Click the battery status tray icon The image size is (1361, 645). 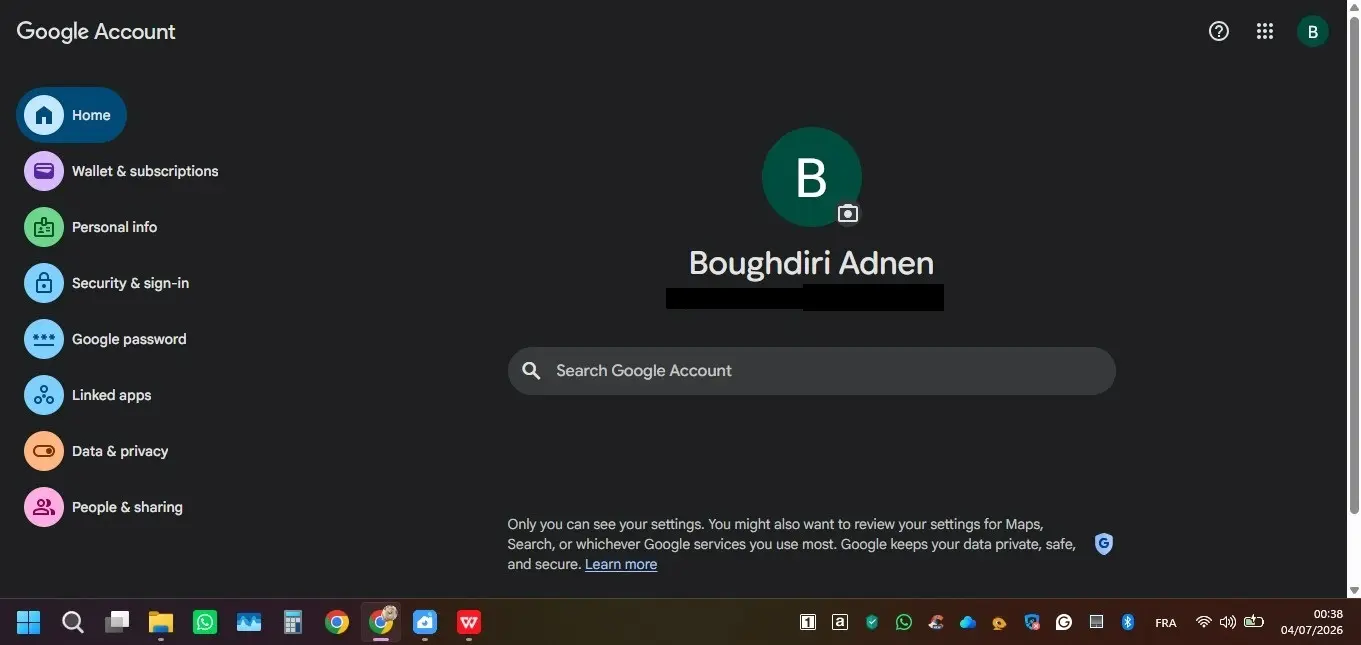1254,622
